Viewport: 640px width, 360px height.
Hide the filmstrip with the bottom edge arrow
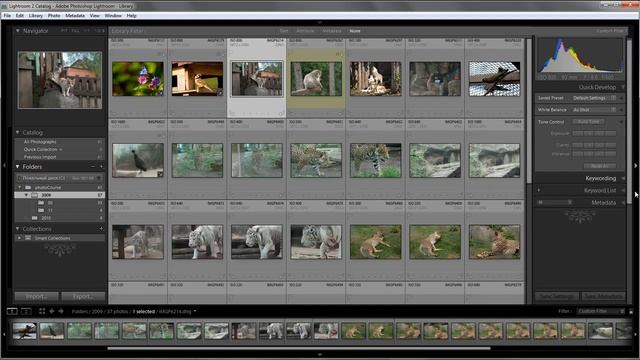click(320, 355)
